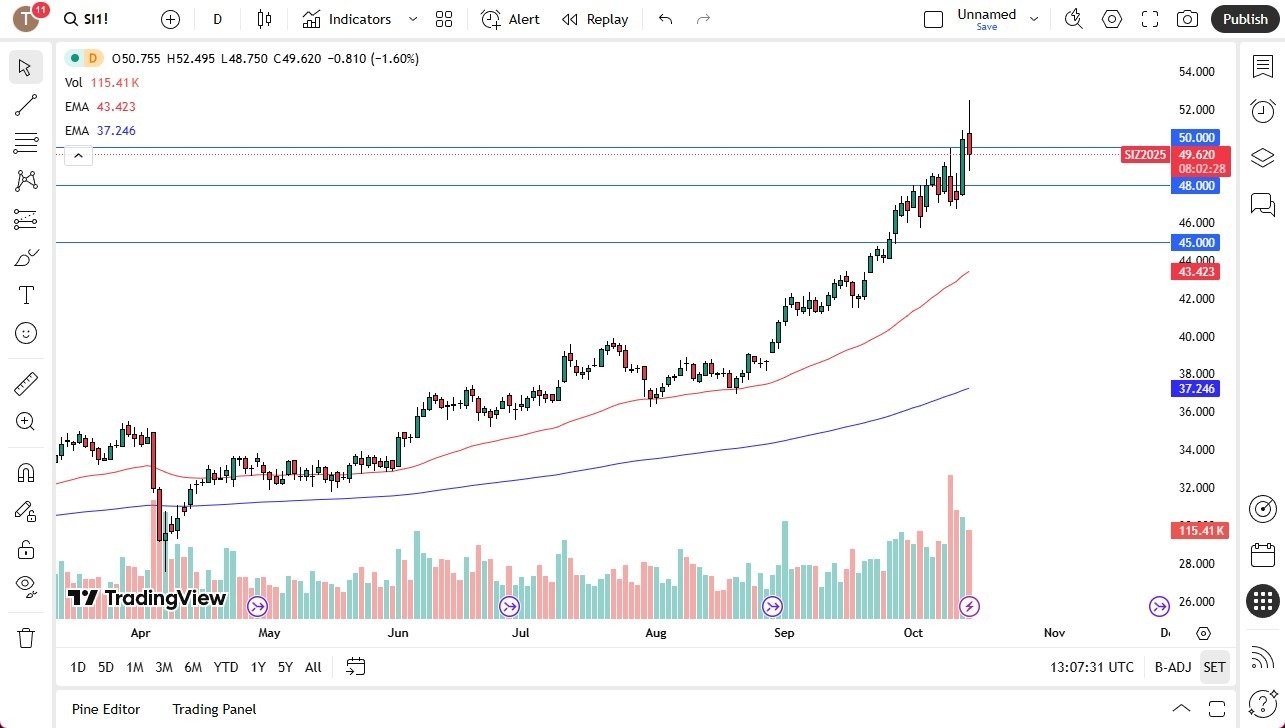Take a chart snapshot with the camera icon

(x=1186, y=18)
